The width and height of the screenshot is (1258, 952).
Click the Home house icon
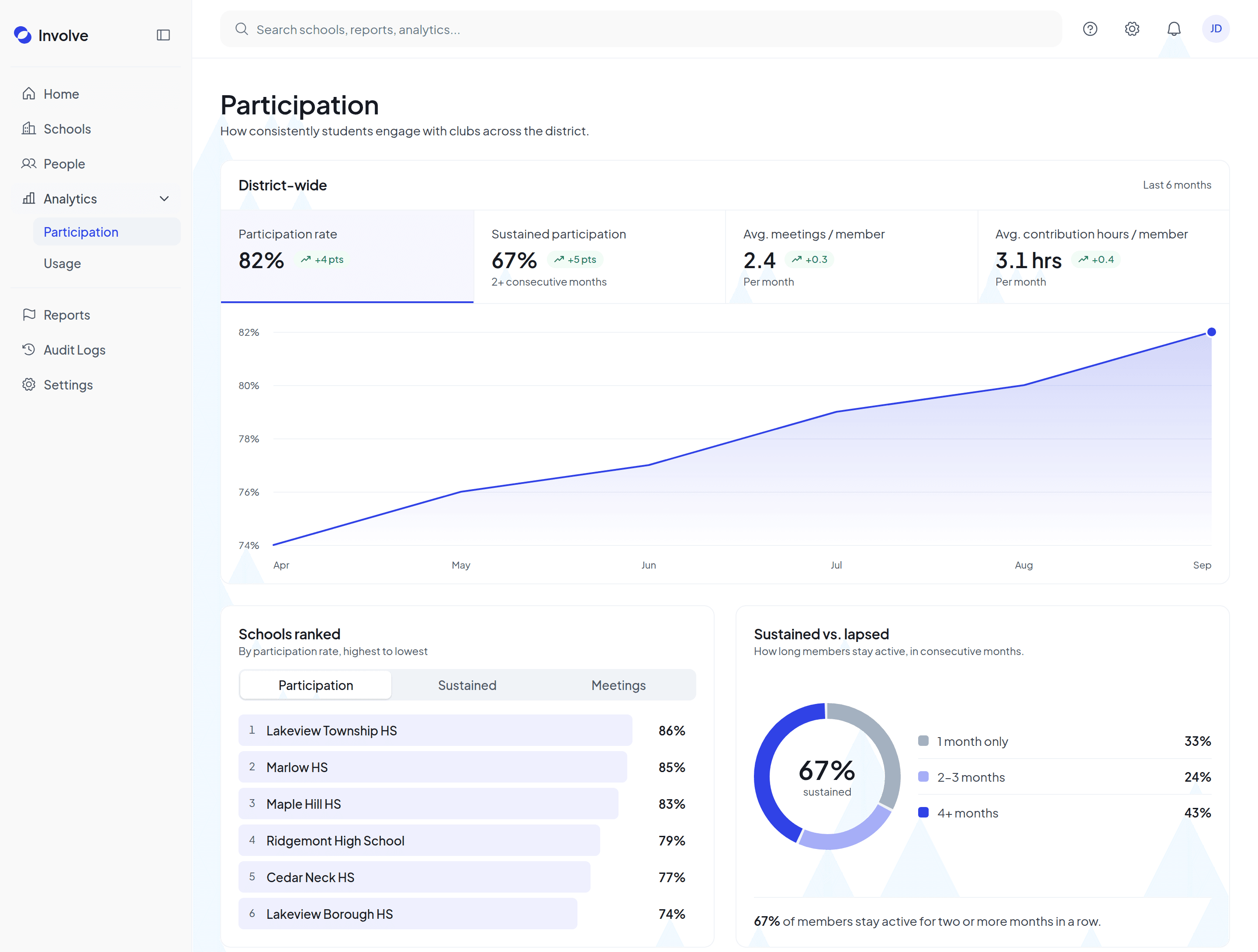[28, 93]
